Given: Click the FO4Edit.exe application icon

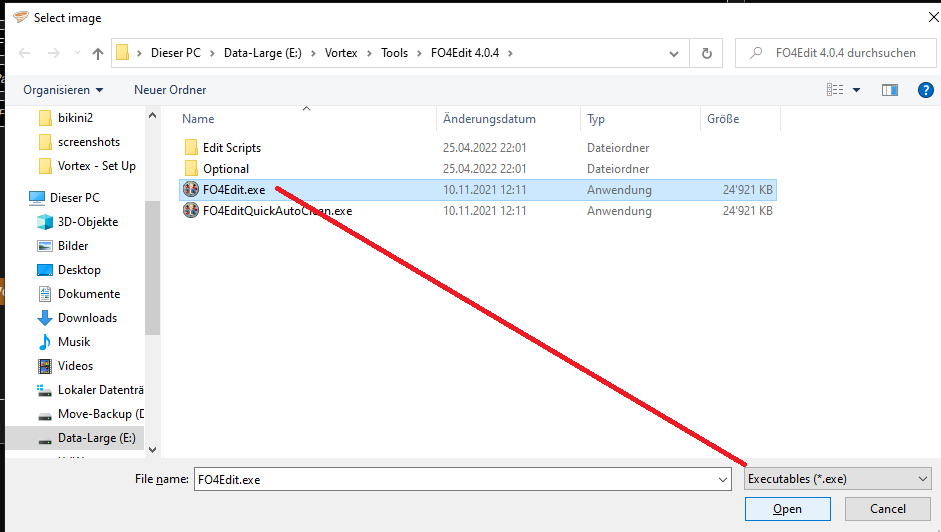Looking at the screenshot, I should tap(191, 189).
